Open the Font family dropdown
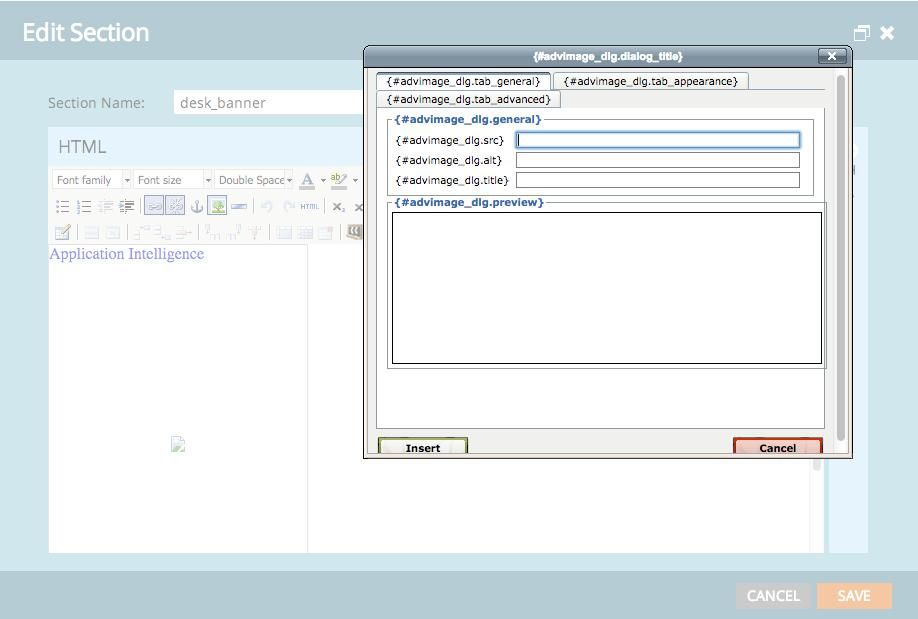 click(x=92, y=180)
